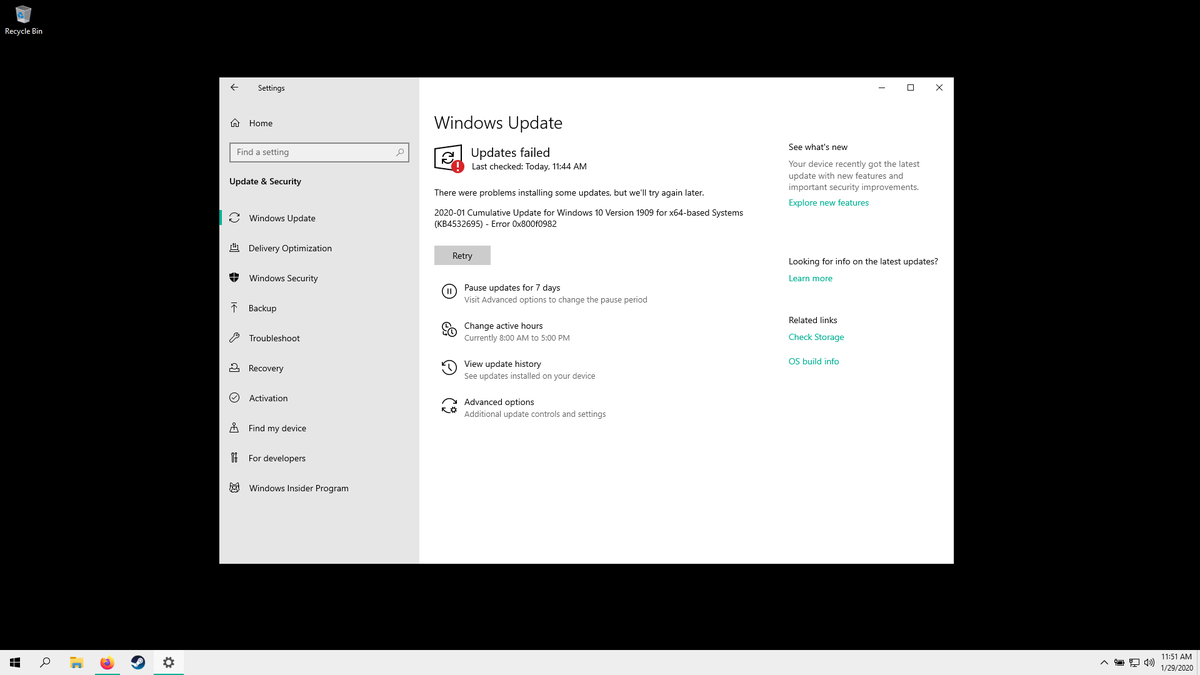Click the Backup upload arrow icon

[x=234, y=308]
